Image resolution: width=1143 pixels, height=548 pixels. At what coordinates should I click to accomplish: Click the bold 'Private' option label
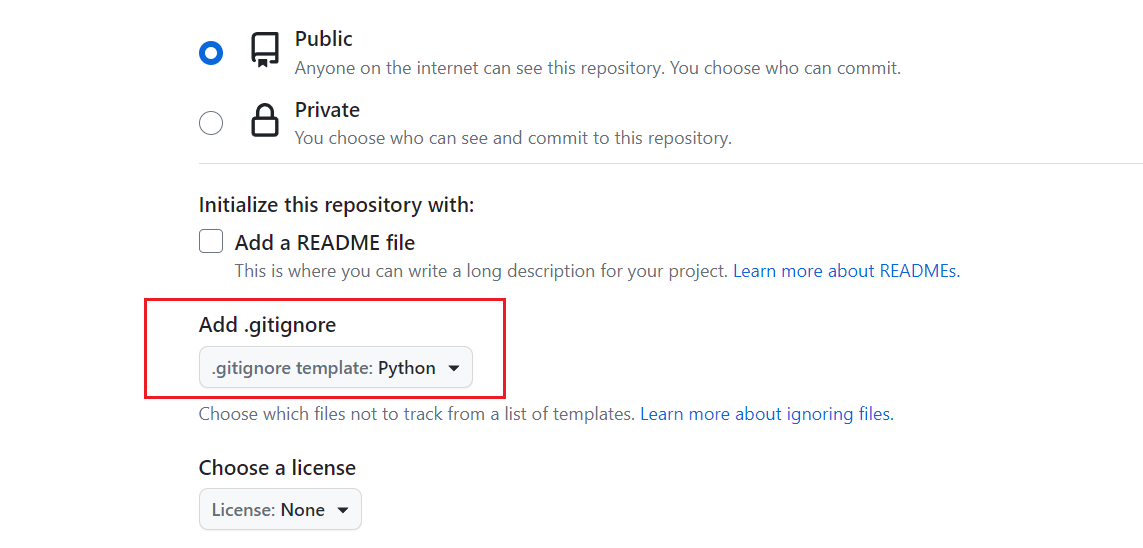coord(327,110)
